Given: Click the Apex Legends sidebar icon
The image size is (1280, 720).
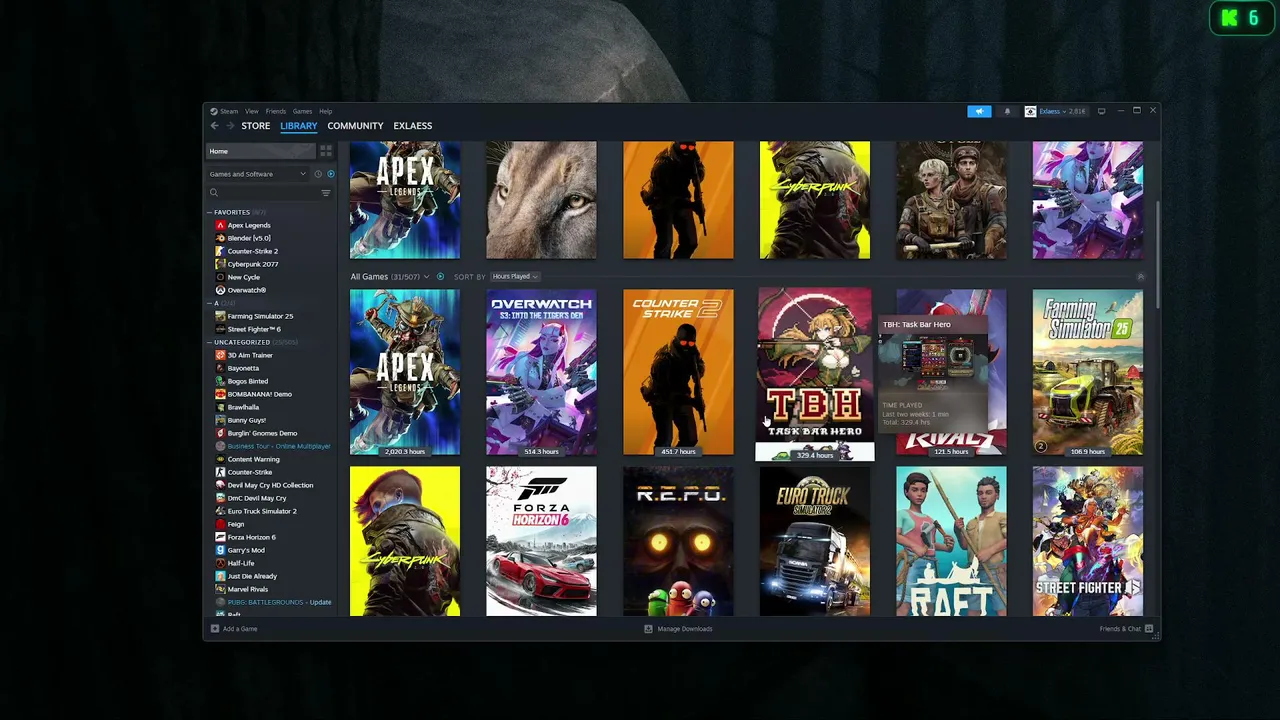Looking at the screenshot, I should coord(220,225).
